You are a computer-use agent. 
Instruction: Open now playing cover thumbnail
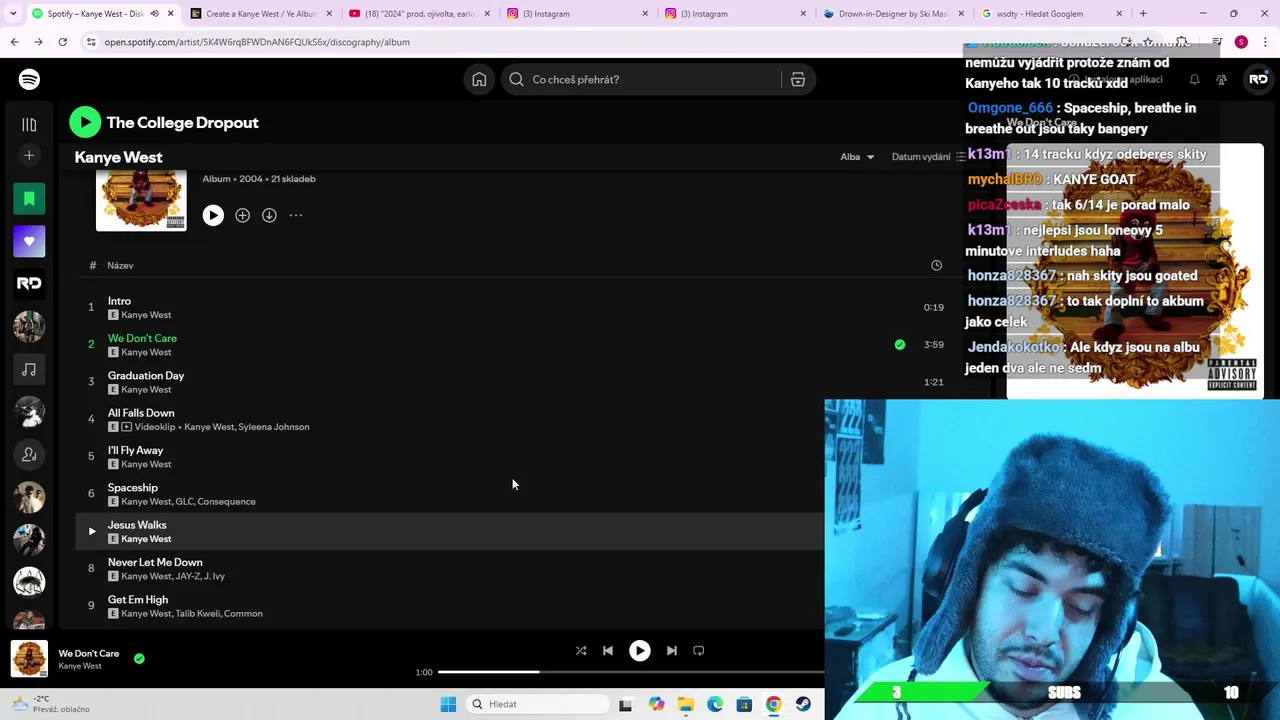coord(29,659)
